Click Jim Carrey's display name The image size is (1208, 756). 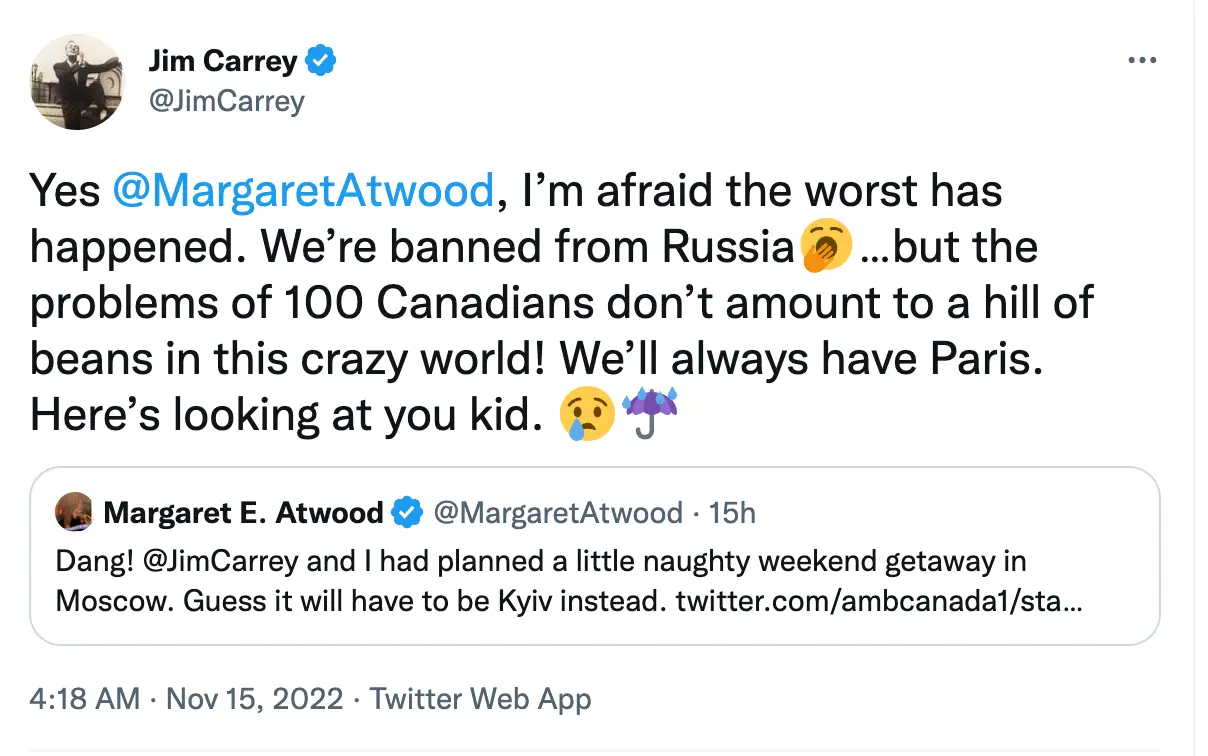222,60
